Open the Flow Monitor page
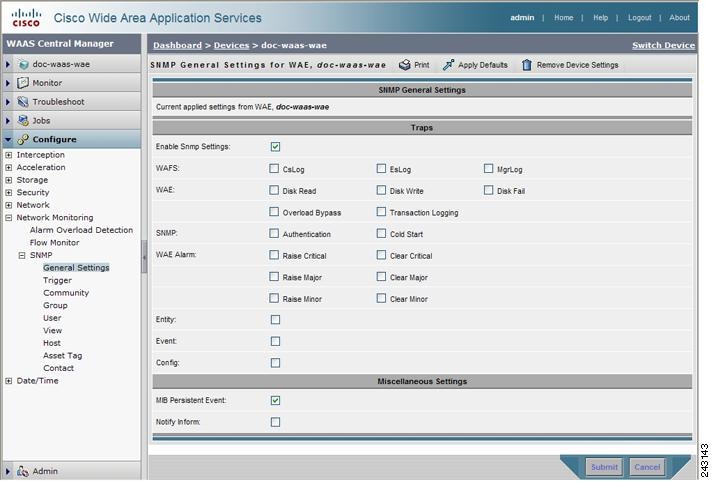This screenshot has height=481, width=712. coord(54,243)
